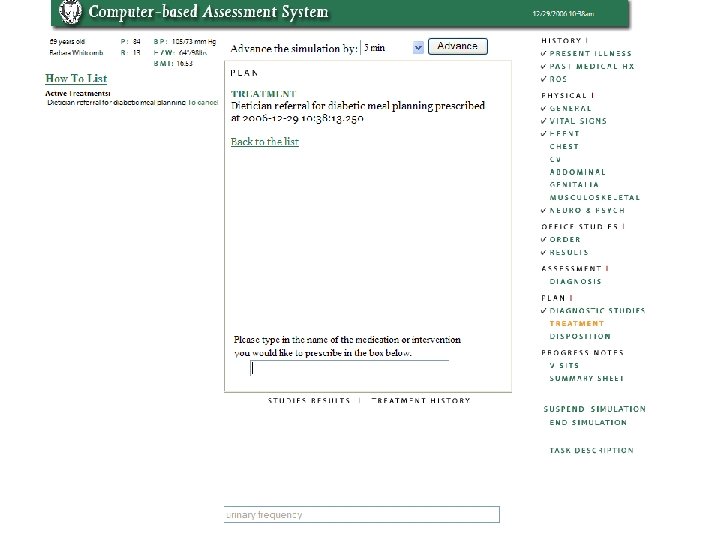Viewport: 720px width, 540px height.
Task: Open Diagnosis under Assessment
Action: pos(575,281)
